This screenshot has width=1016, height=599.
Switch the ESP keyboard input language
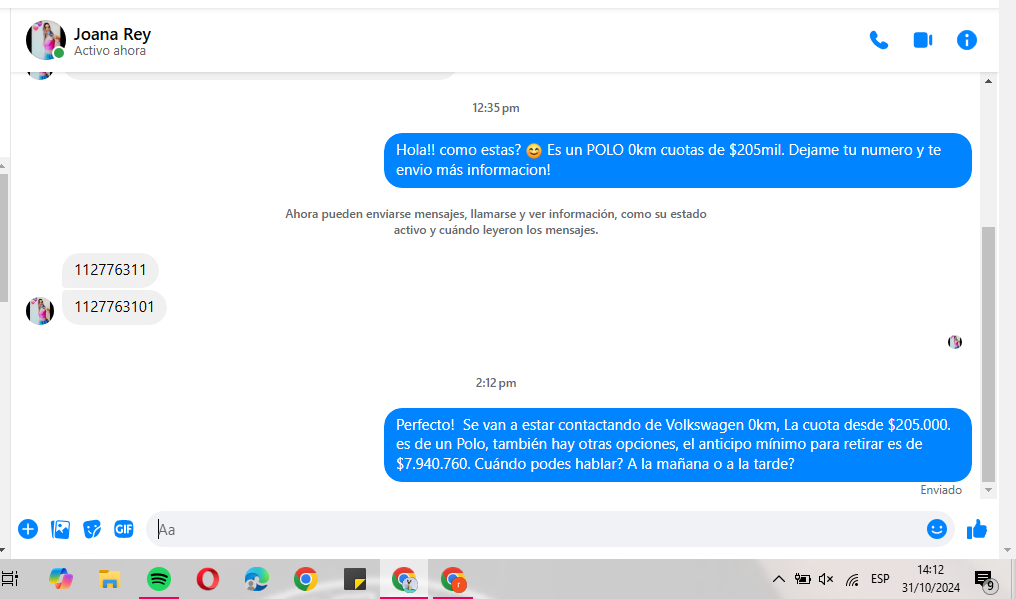(x=880, y=579)
